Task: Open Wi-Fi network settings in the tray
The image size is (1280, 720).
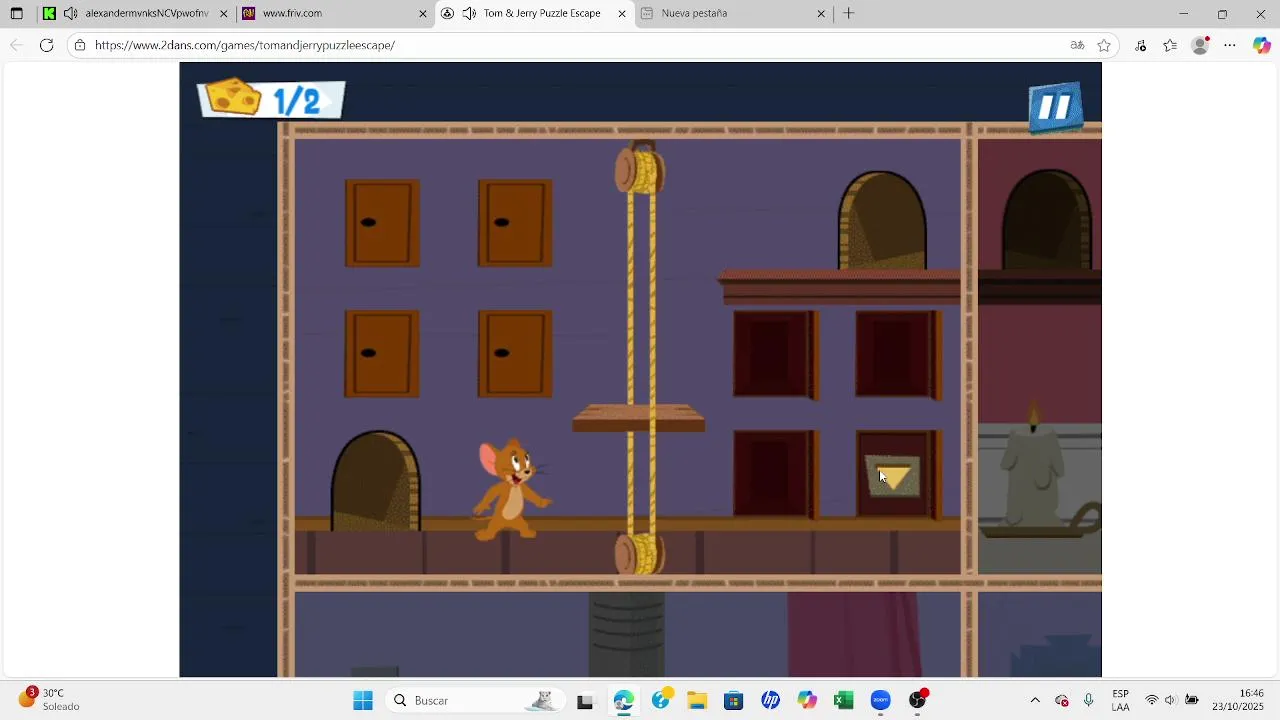Action: 1152,700
